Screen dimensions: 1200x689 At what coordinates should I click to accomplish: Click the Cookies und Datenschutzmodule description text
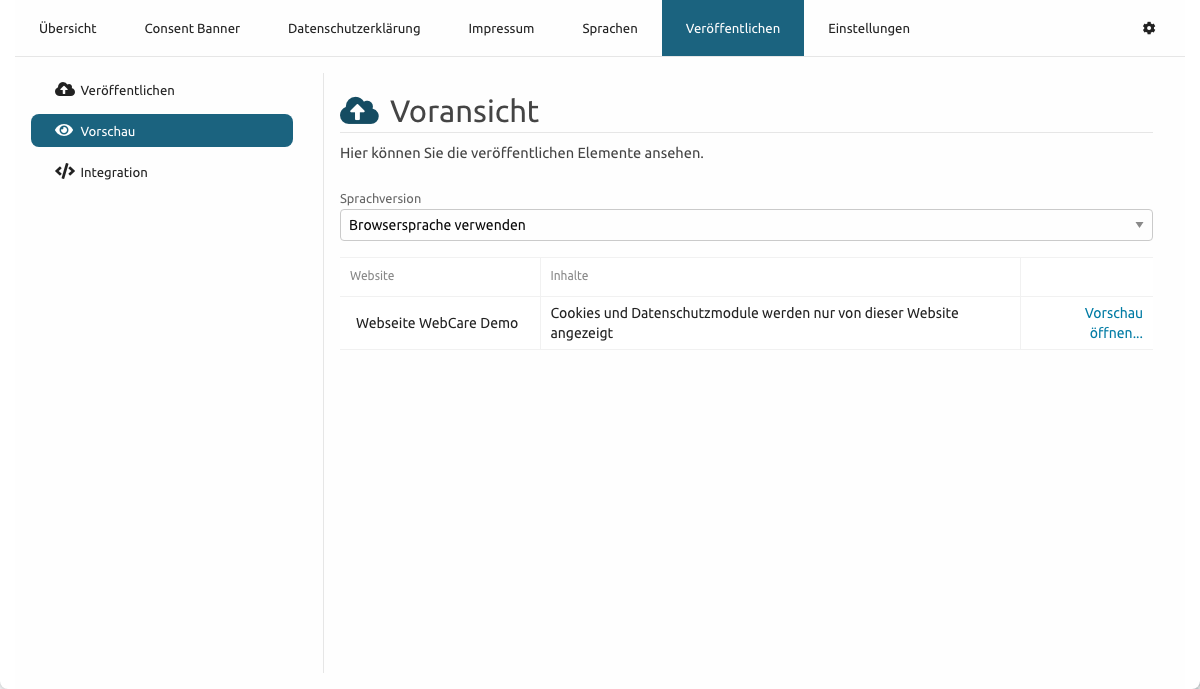755,323
